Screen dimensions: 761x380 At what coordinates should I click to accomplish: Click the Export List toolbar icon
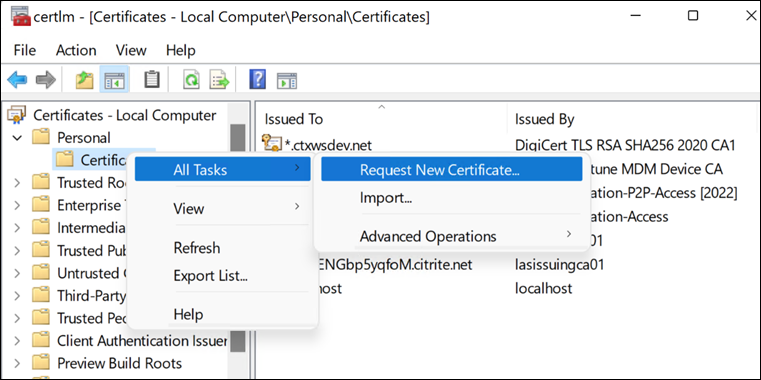coord(219,80)
